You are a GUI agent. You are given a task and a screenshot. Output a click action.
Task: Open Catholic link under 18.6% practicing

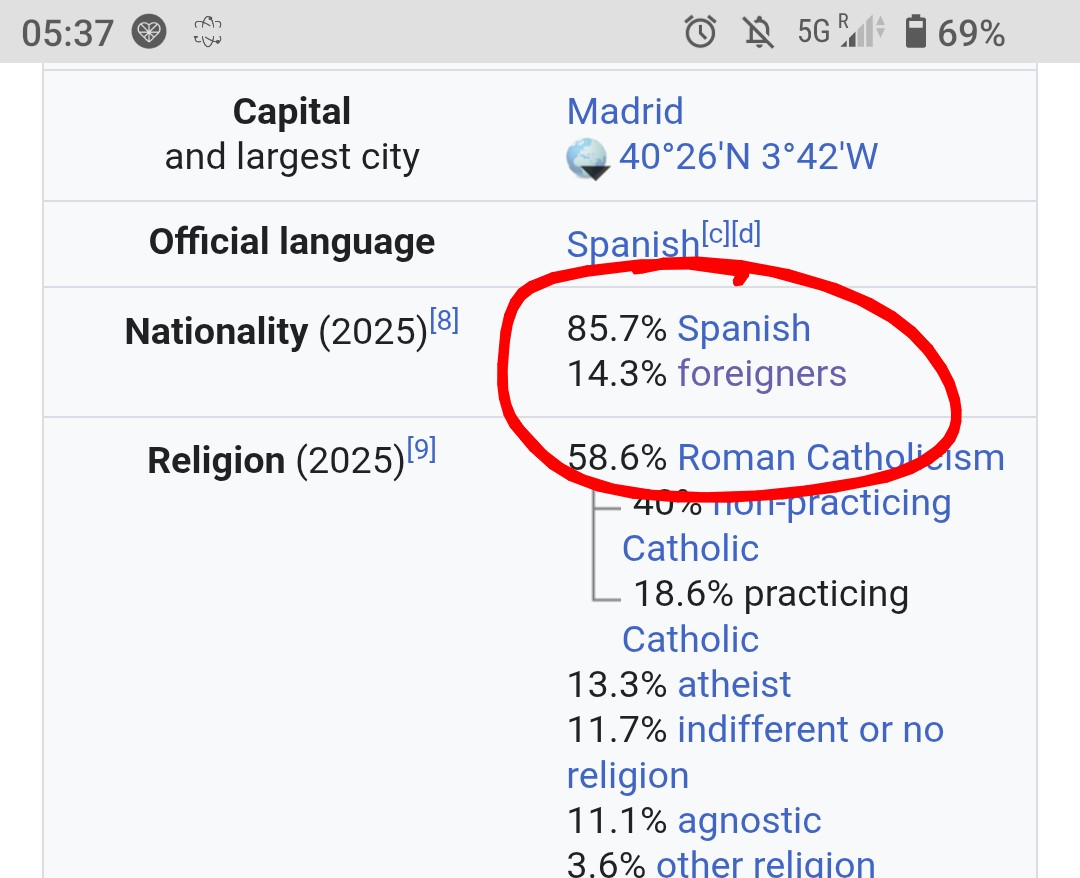tap(690, 639)
